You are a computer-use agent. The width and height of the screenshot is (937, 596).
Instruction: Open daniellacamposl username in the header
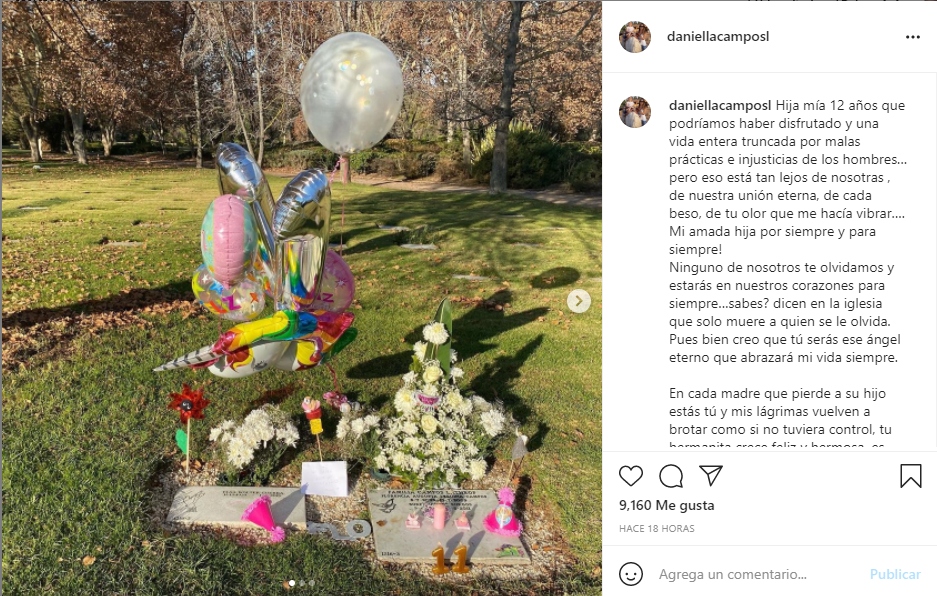718,36
